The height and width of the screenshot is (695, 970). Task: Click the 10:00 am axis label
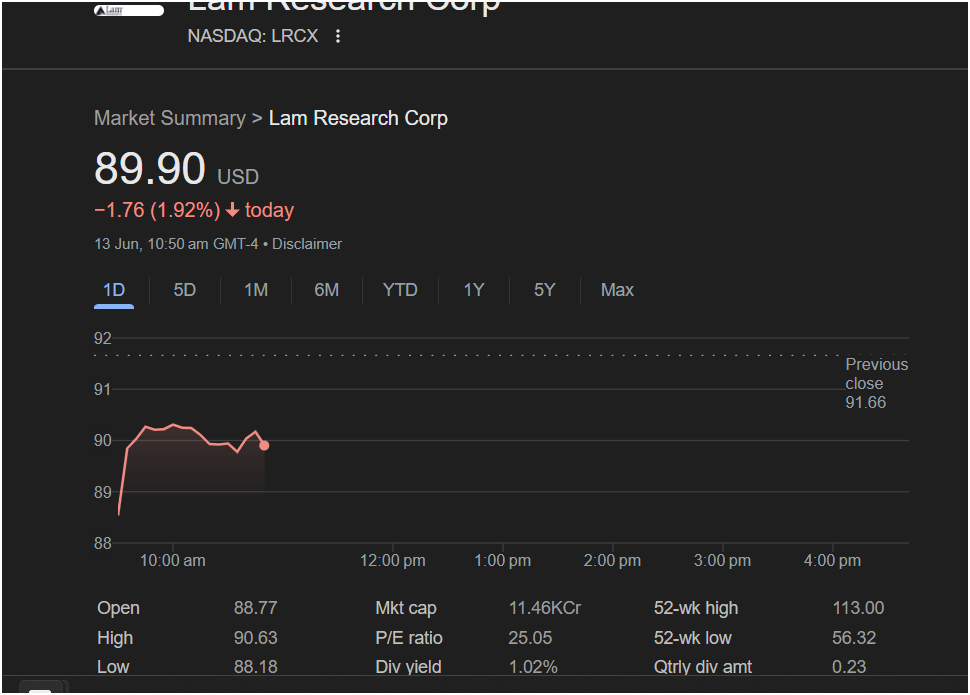[x=173, y=561]
